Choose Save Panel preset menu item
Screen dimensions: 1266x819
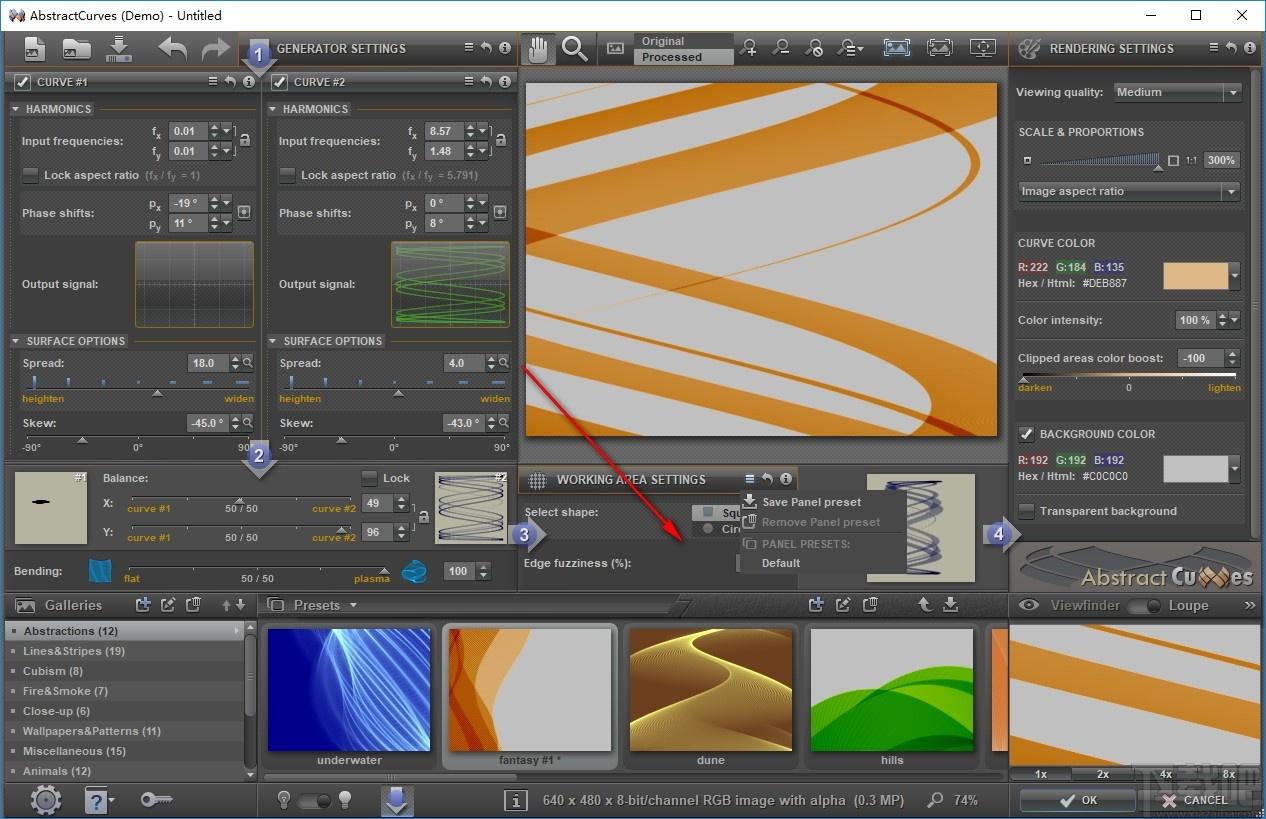(811, 502)
